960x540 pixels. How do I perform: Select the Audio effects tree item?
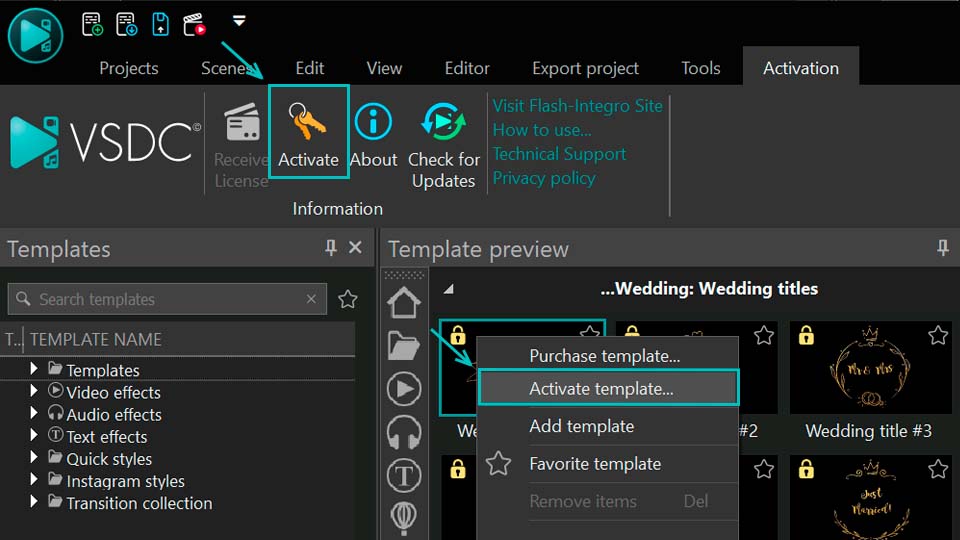114,414
